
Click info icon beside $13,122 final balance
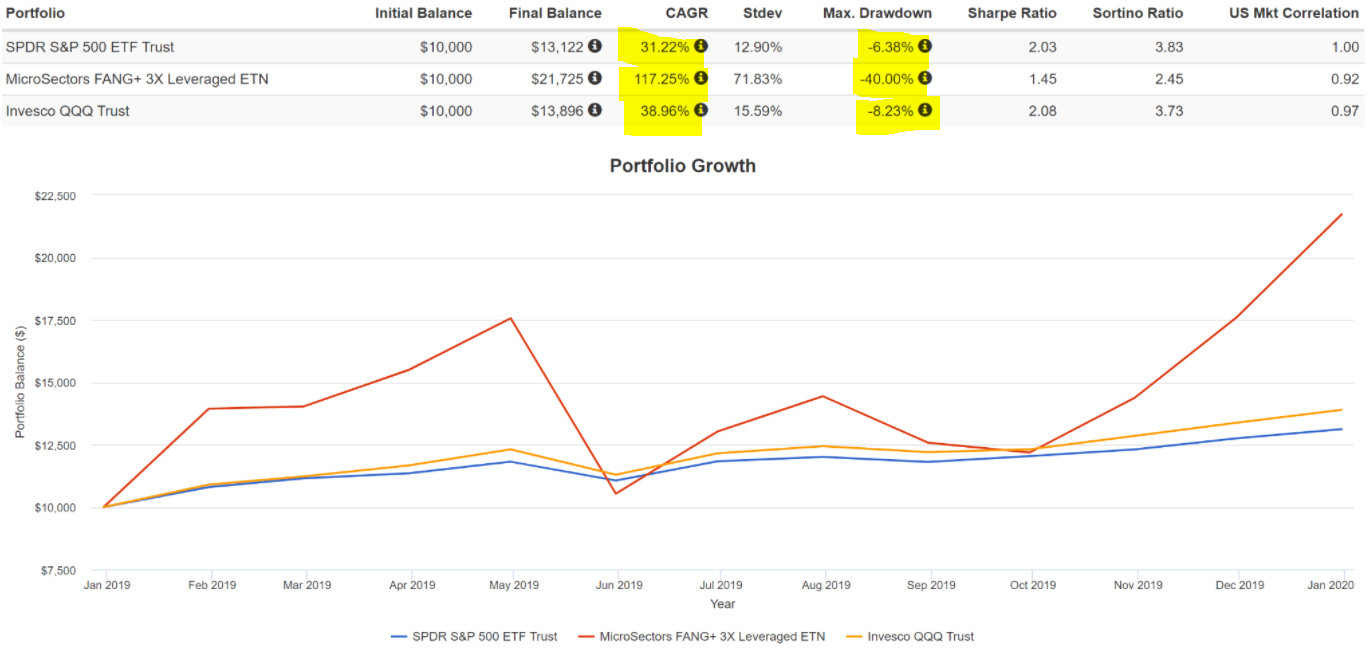[595, 47]
